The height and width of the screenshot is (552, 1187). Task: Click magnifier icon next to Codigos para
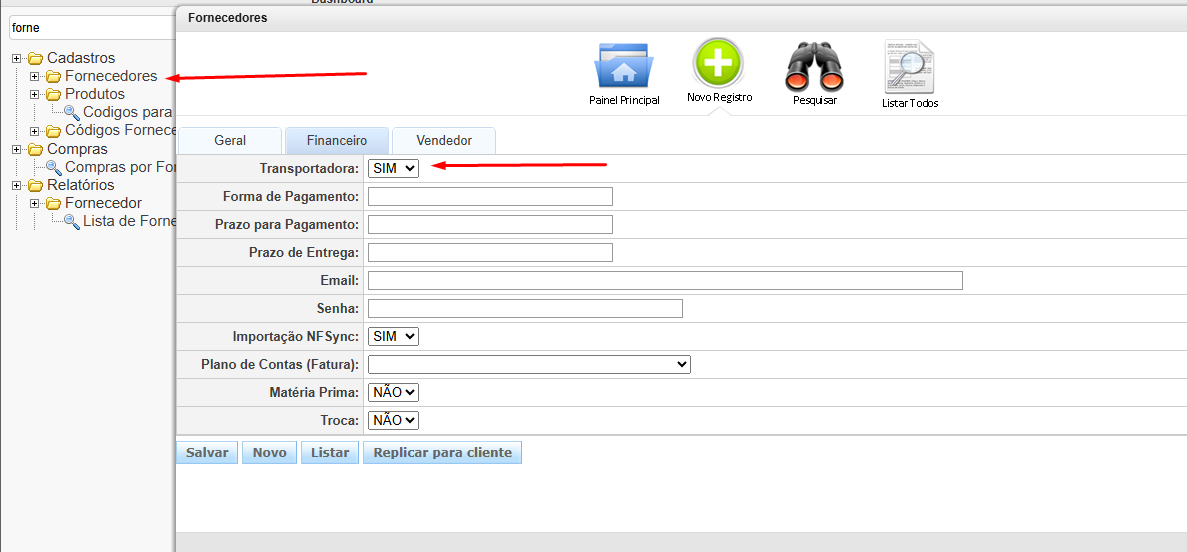point(72,113)
